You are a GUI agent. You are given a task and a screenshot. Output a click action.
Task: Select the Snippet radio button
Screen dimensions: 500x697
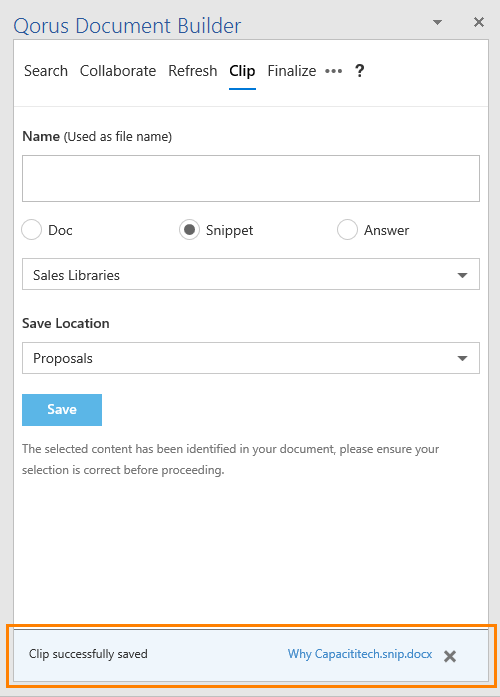pos(189,230)
